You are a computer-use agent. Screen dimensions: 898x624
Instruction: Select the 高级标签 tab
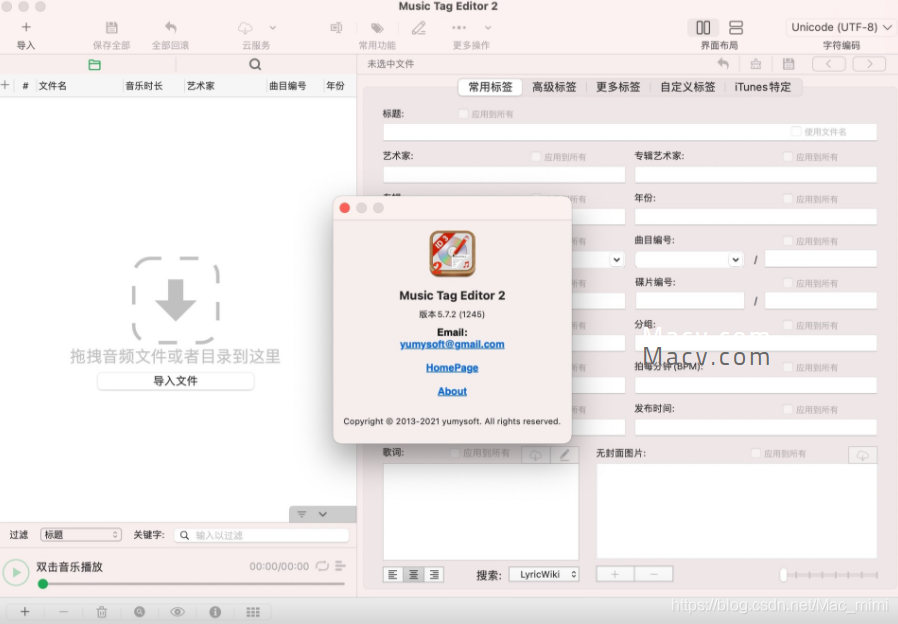coord(554,87)
